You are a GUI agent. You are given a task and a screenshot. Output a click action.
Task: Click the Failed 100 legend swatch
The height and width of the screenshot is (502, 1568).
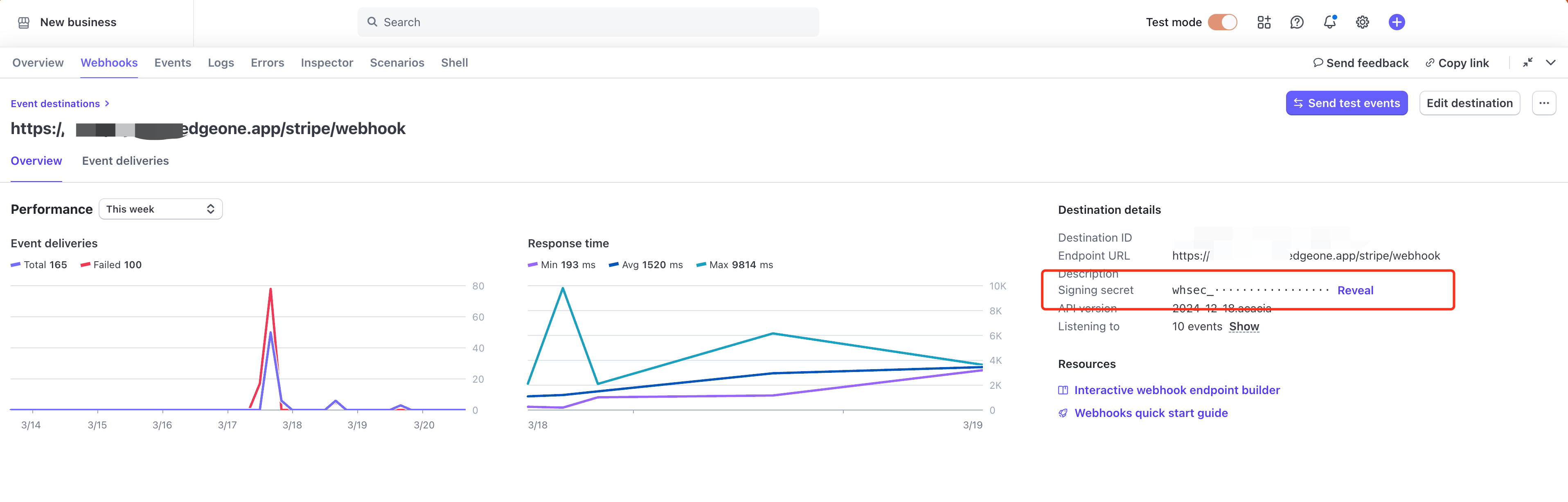tap(85, 265)
